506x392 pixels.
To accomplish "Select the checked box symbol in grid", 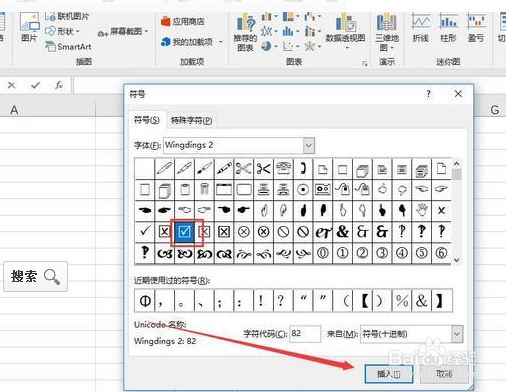I will pos(184,231).
